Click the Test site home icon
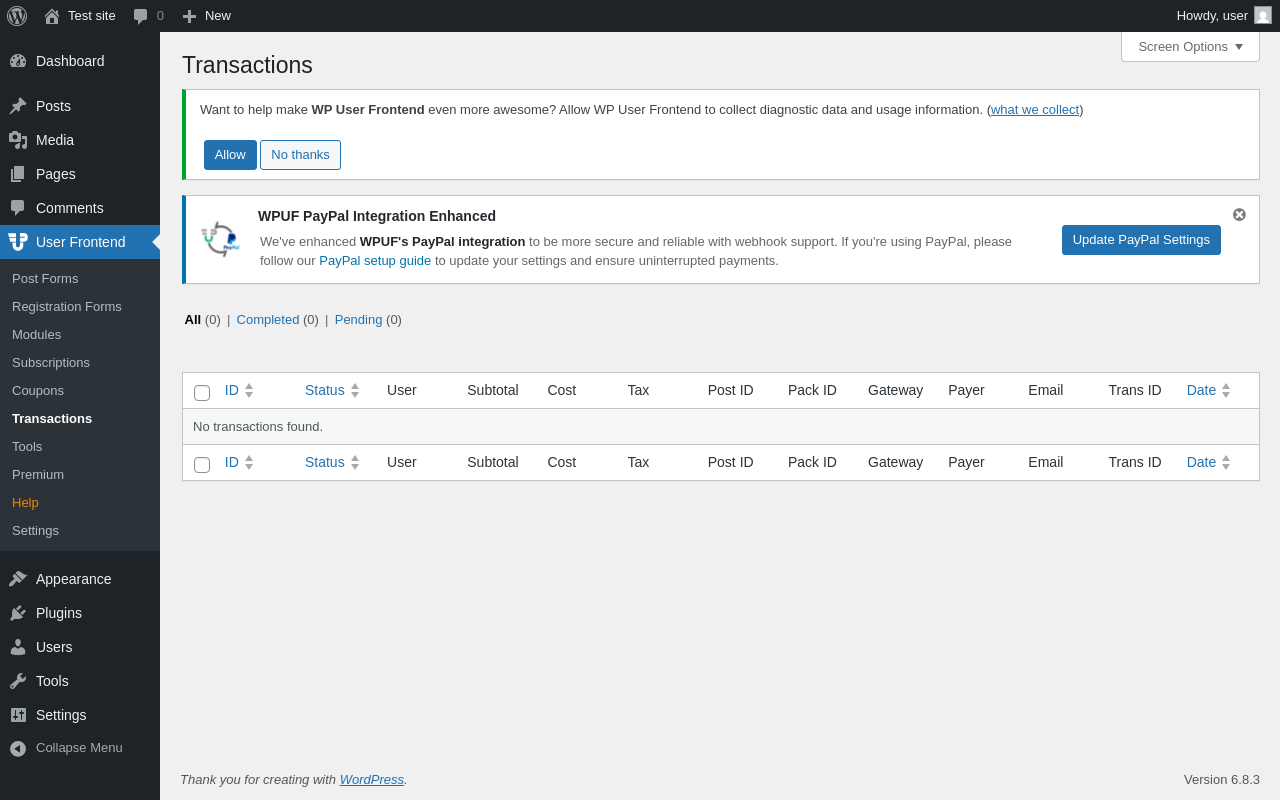This screenshot has width=1280, height=800. (52, 16)
